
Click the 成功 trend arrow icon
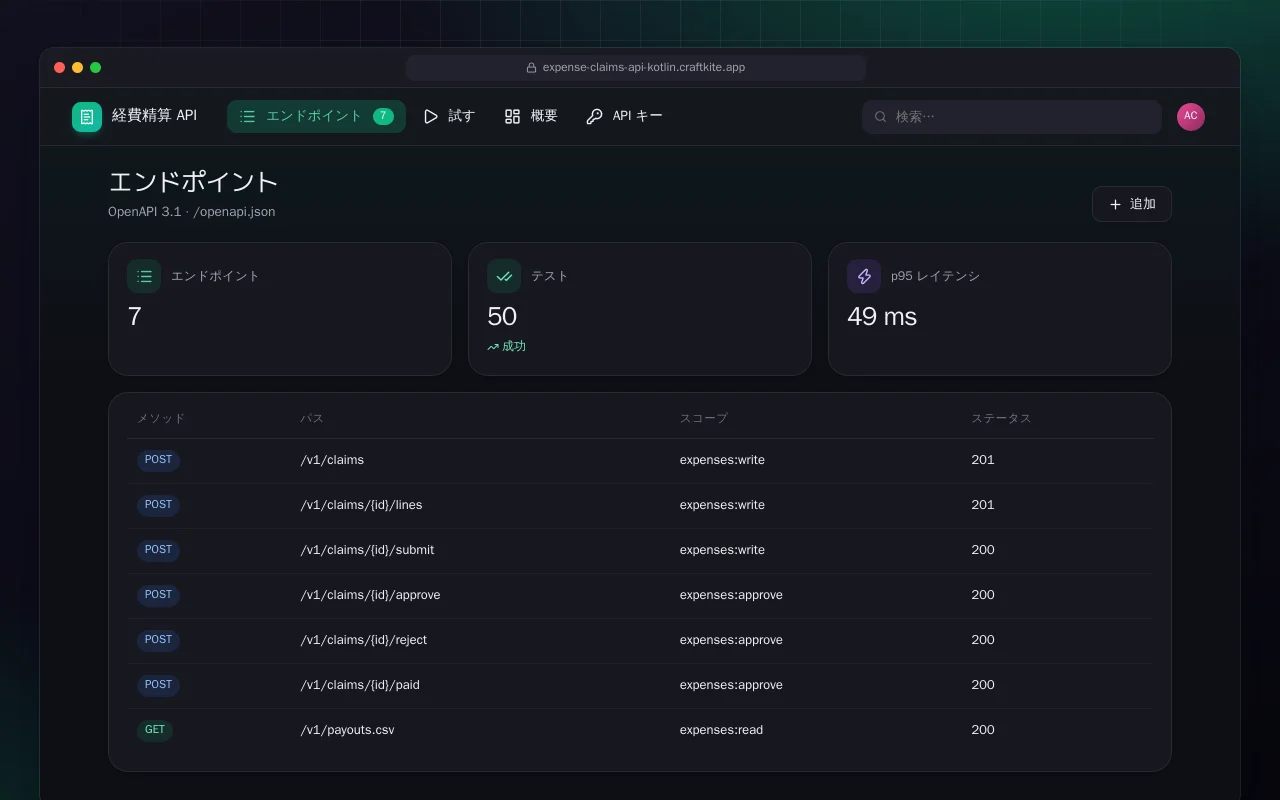(x=493, y=347)
